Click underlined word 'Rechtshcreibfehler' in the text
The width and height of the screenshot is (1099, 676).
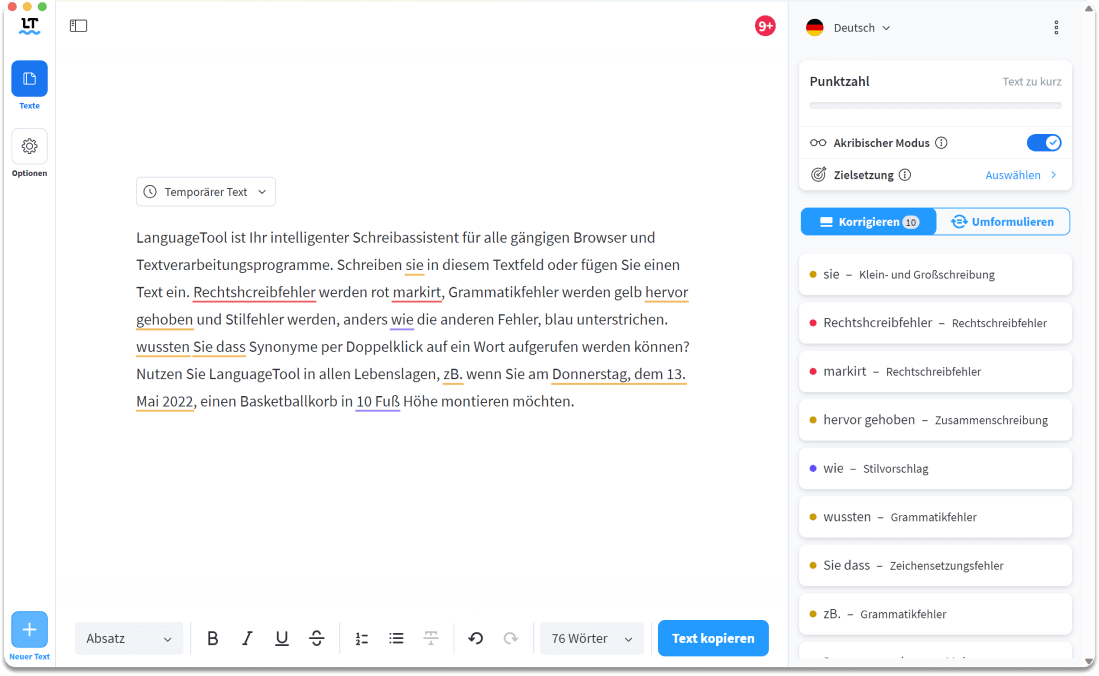coord(254,292)
